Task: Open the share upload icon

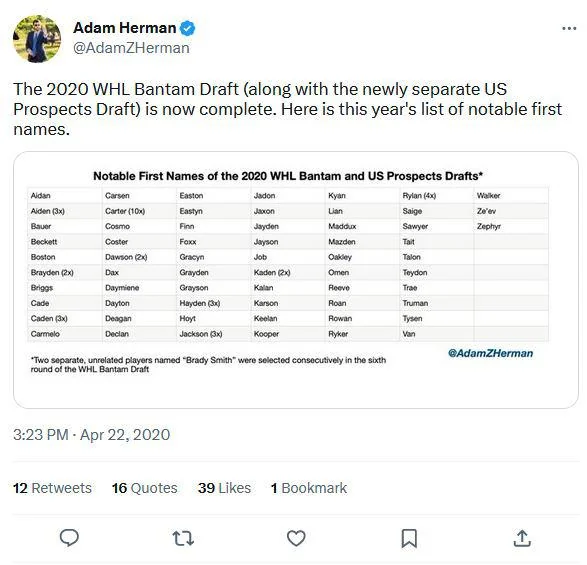Action: coord(522,538)
